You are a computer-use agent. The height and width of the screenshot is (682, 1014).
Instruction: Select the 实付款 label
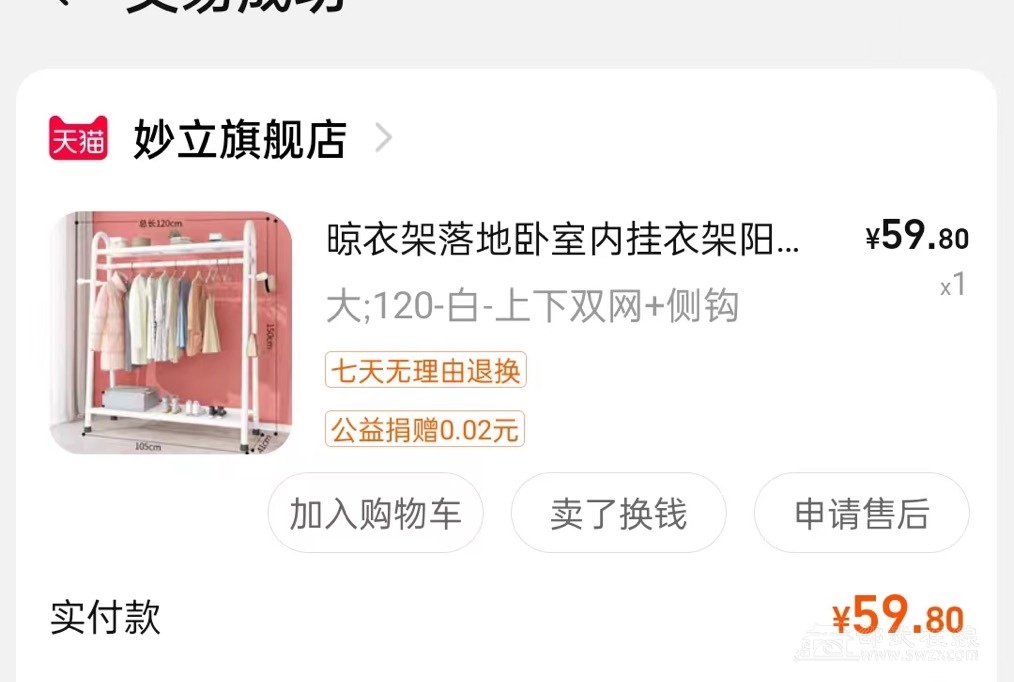coord(105,617)
